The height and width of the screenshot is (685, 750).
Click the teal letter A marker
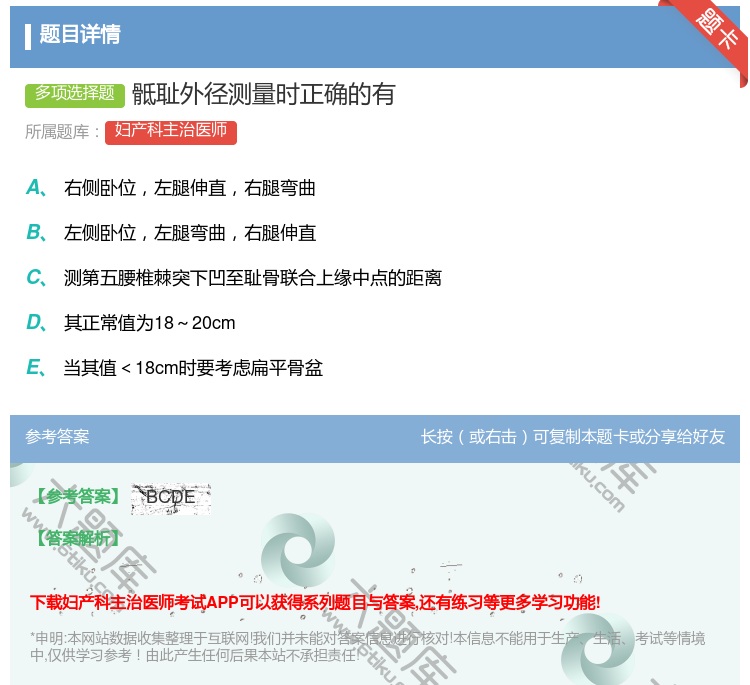pos(36,188)
